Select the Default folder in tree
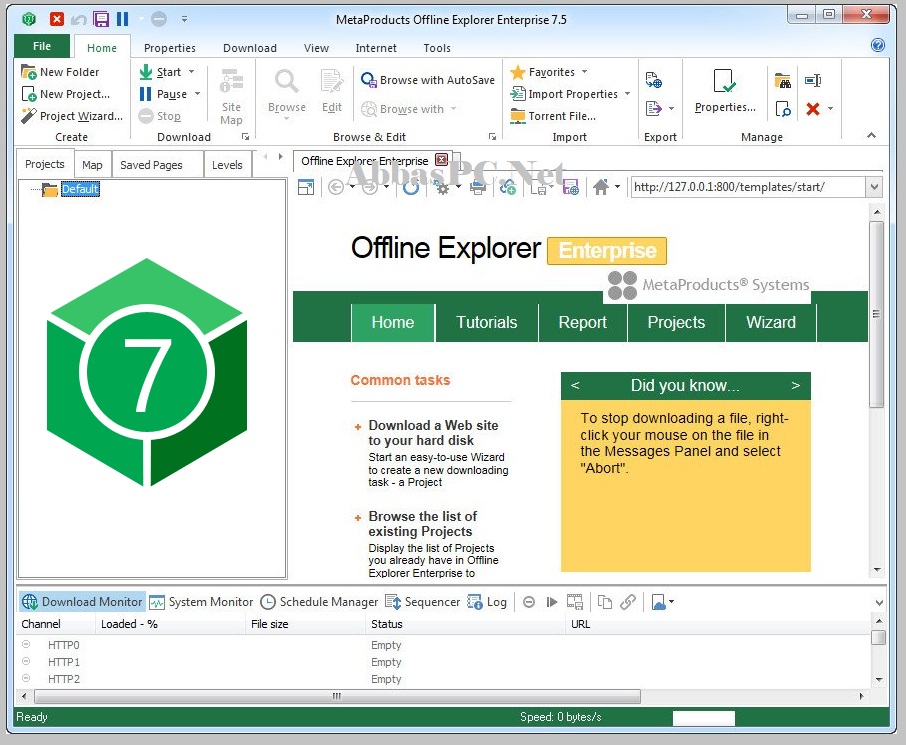The image size is (906, 745). tap(80, 189)
